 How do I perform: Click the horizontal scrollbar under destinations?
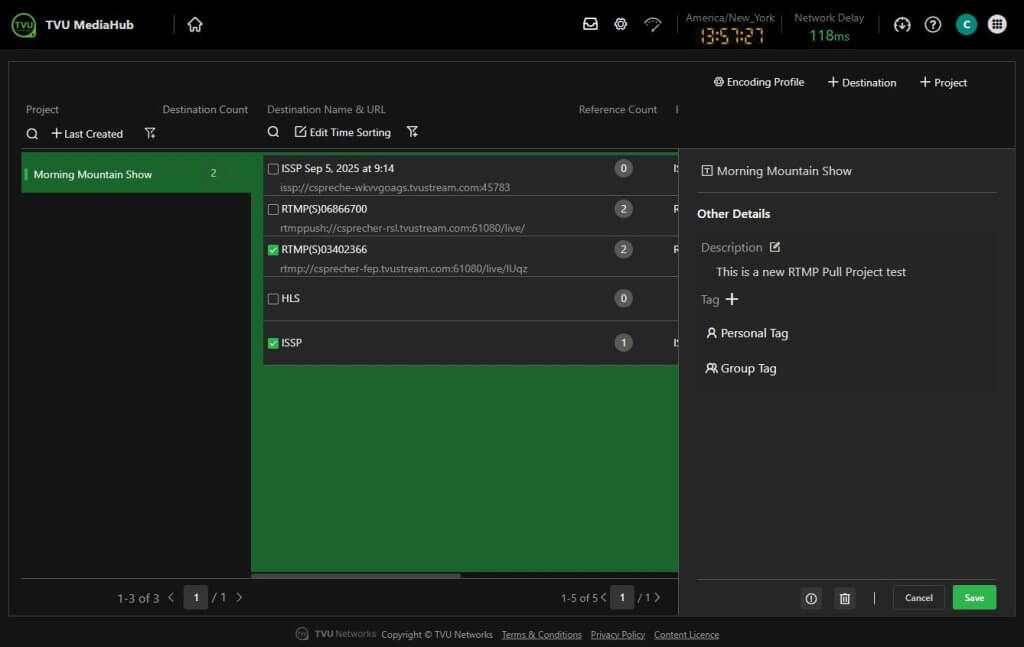[355, 576]
